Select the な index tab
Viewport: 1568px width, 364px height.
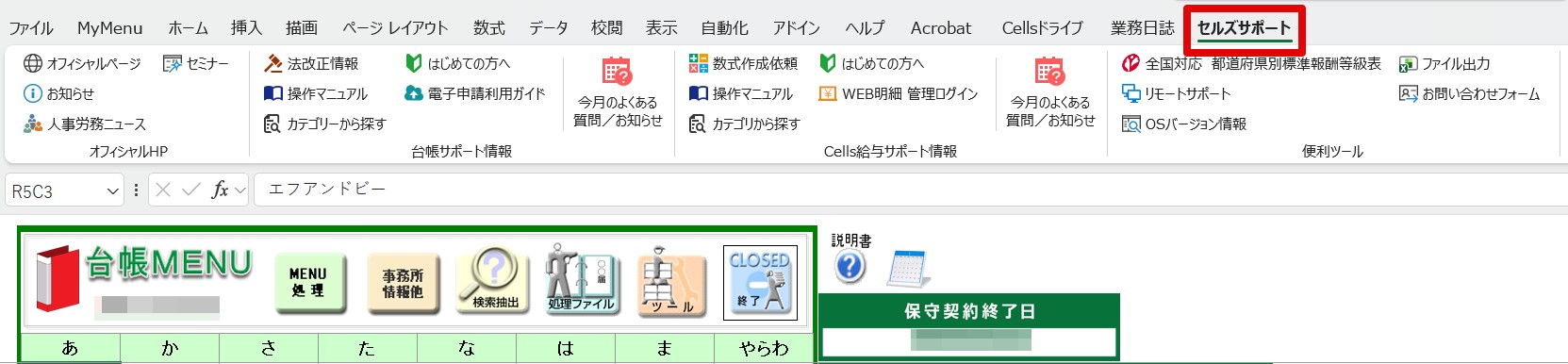pyautogui.click(x=467, y=348)
